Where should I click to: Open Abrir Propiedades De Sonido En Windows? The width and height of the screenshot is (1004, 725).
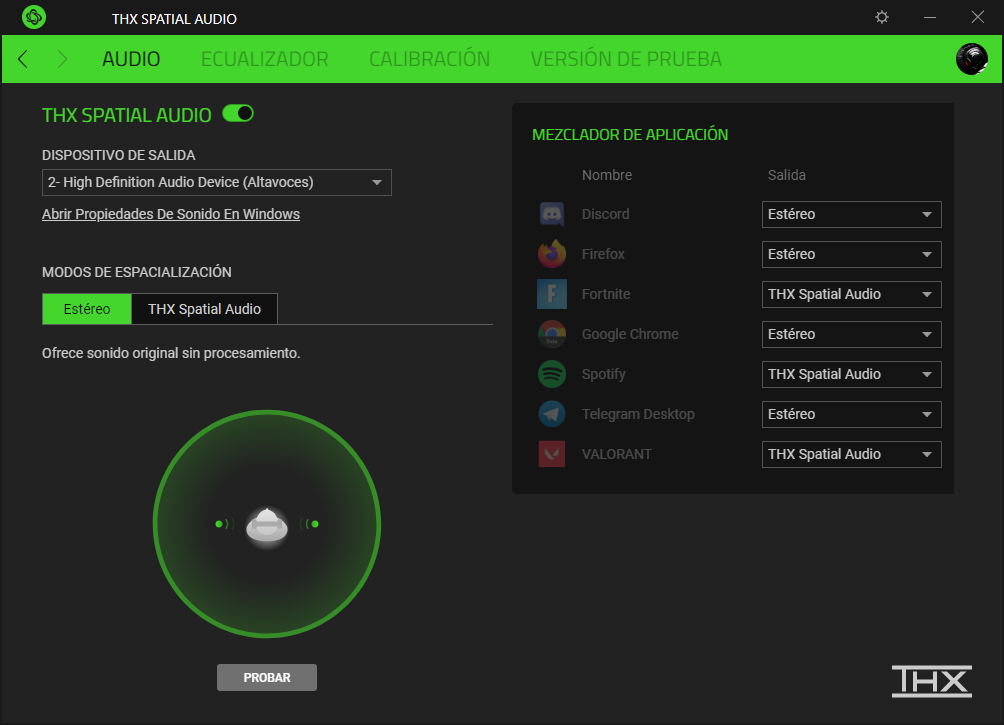171,214
